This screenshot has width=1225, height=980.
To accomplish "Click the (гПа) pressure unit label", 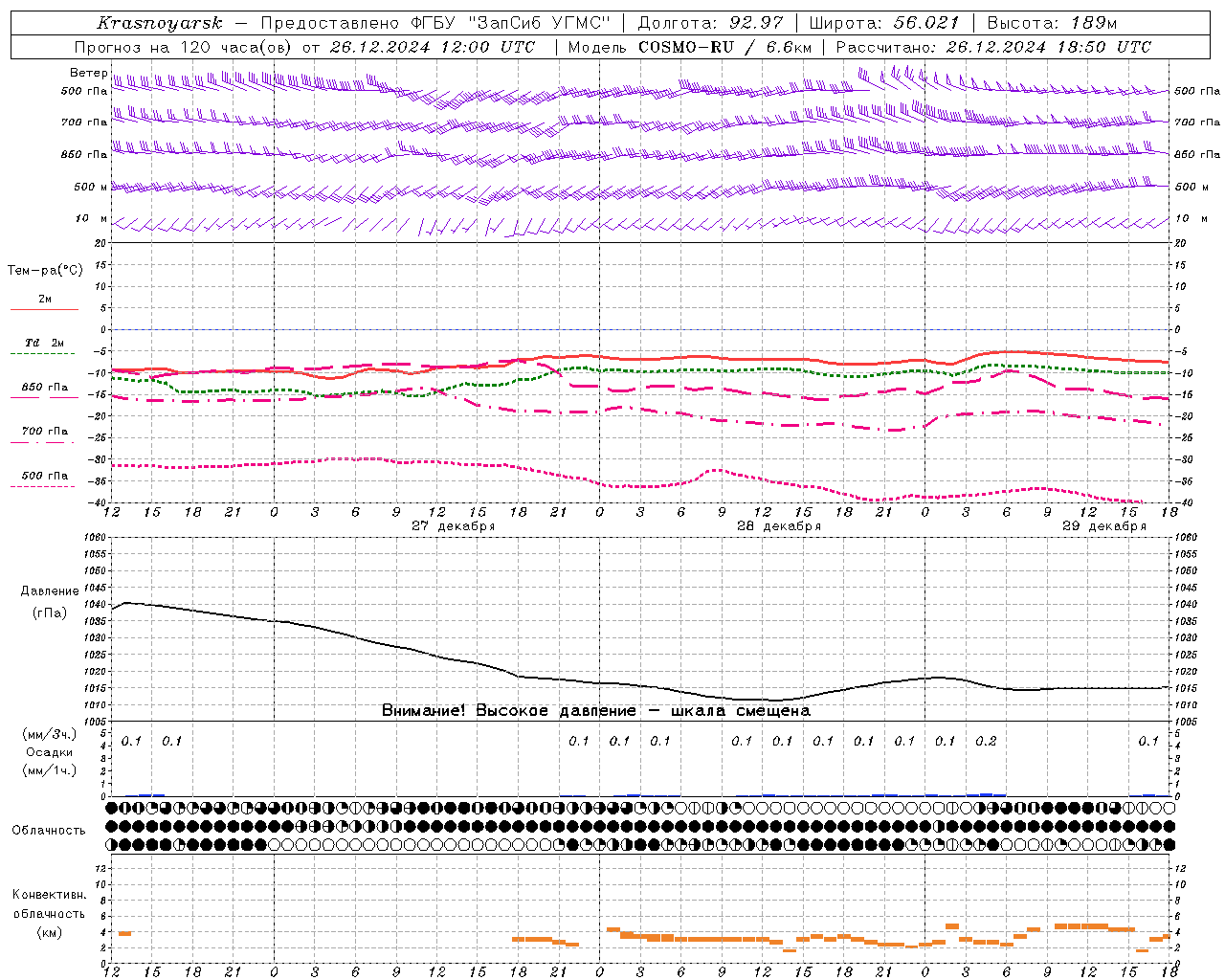I will click(50, 613).
